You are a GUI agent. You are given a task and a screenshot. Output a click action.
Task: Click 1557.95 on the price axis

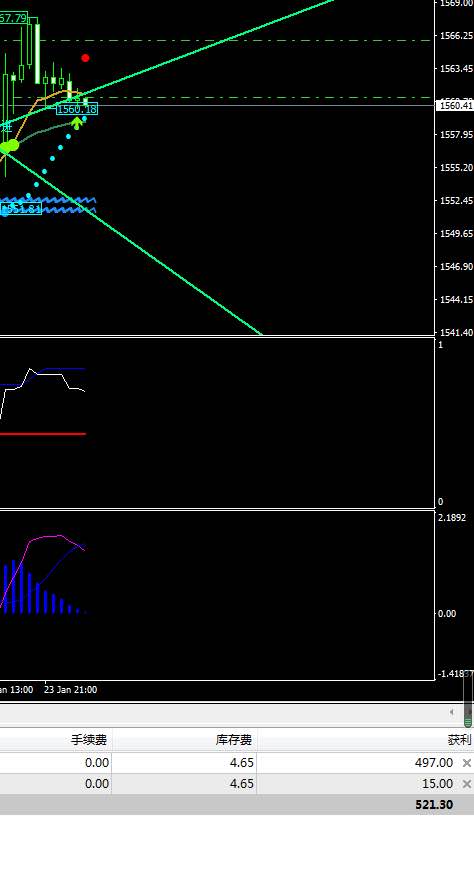[x=456, y=134]
